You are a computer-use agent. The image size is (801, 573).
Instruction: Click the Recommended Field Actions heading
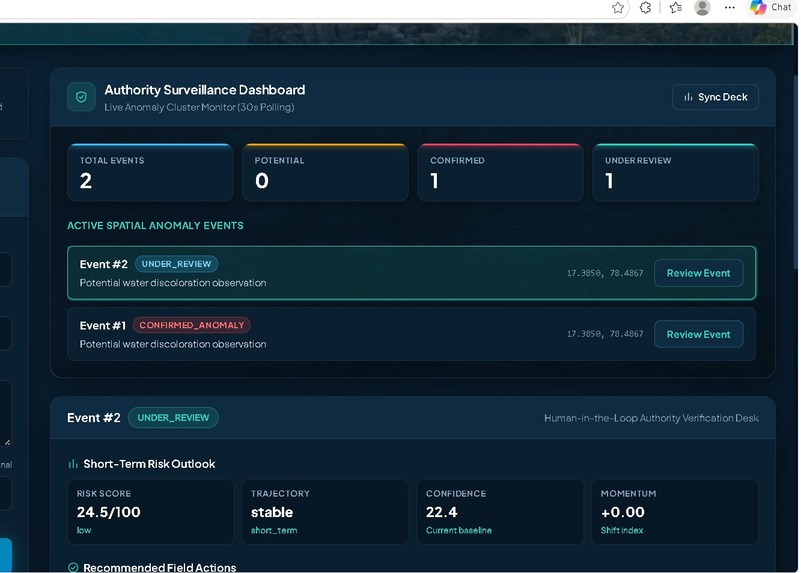[160, 567]
